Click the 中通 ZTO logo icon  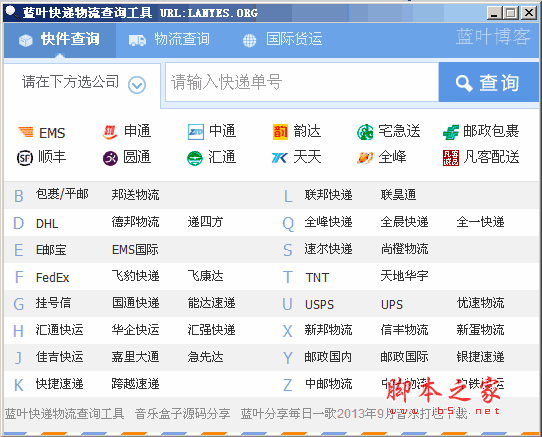[196, 132]
